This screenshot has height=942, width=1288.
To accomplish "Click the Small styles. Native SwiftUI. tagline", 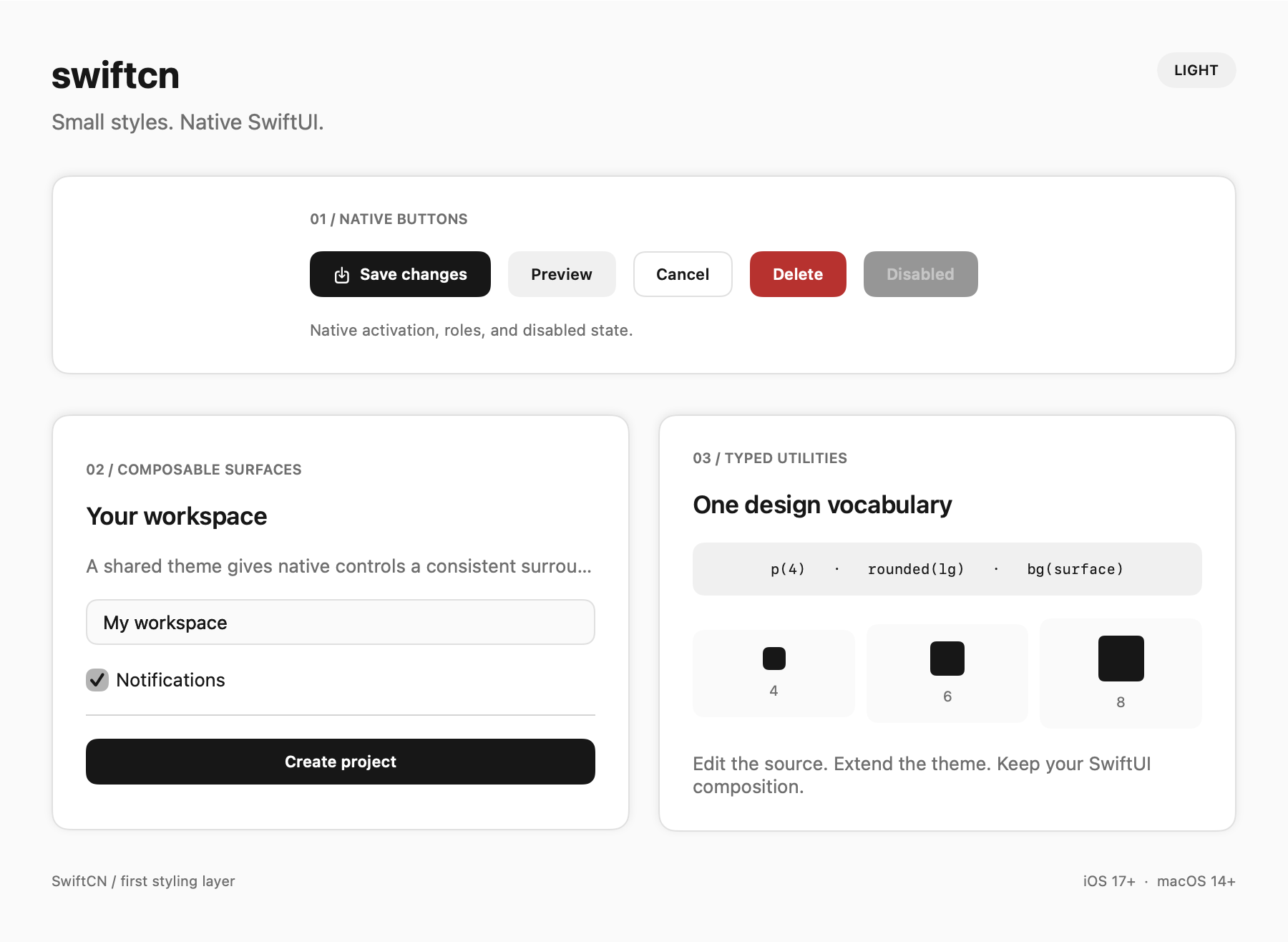I will click(x=187, y=122).
